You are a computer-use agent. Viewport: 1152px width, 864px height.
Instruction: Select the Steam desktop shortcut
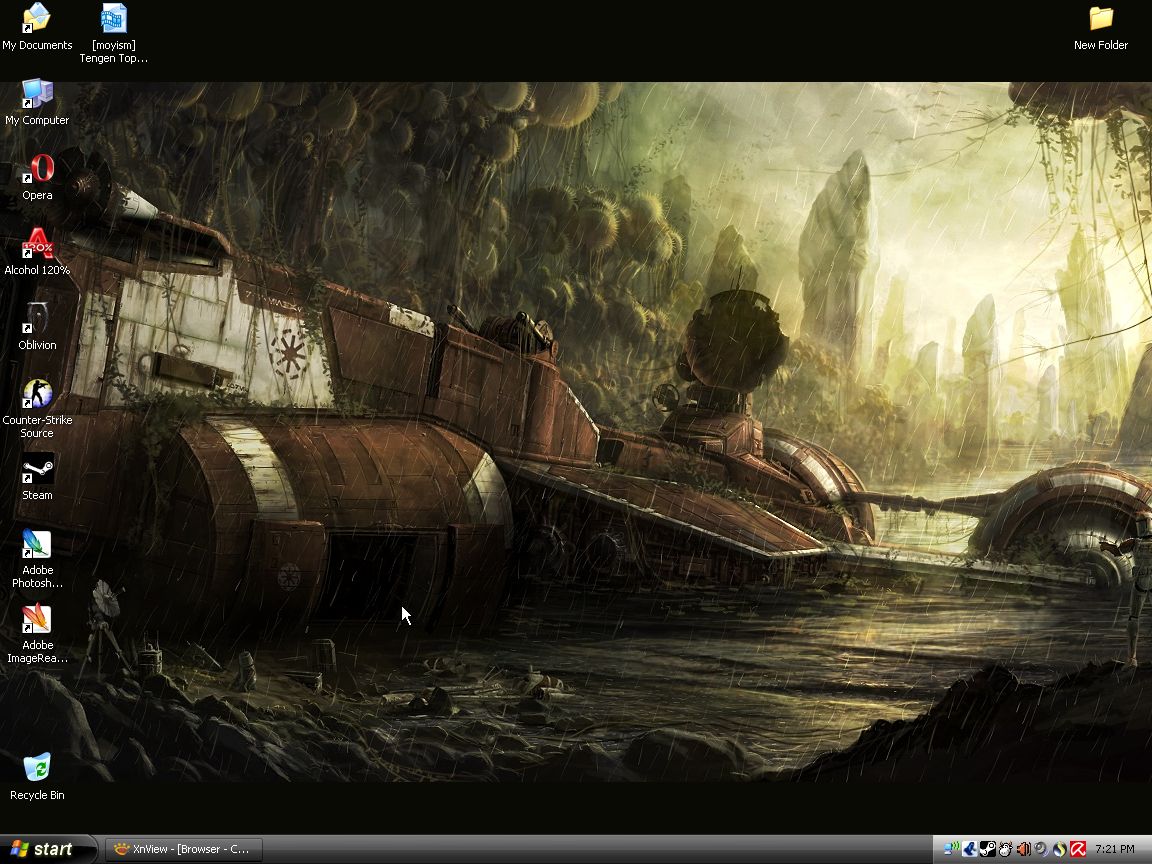pos(37,478)
